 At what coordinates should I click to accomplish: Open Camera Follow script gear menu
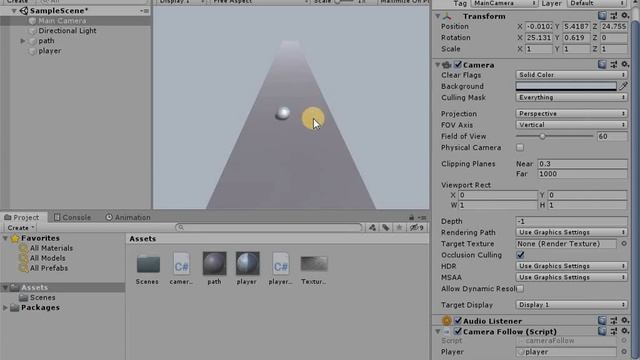624,331
